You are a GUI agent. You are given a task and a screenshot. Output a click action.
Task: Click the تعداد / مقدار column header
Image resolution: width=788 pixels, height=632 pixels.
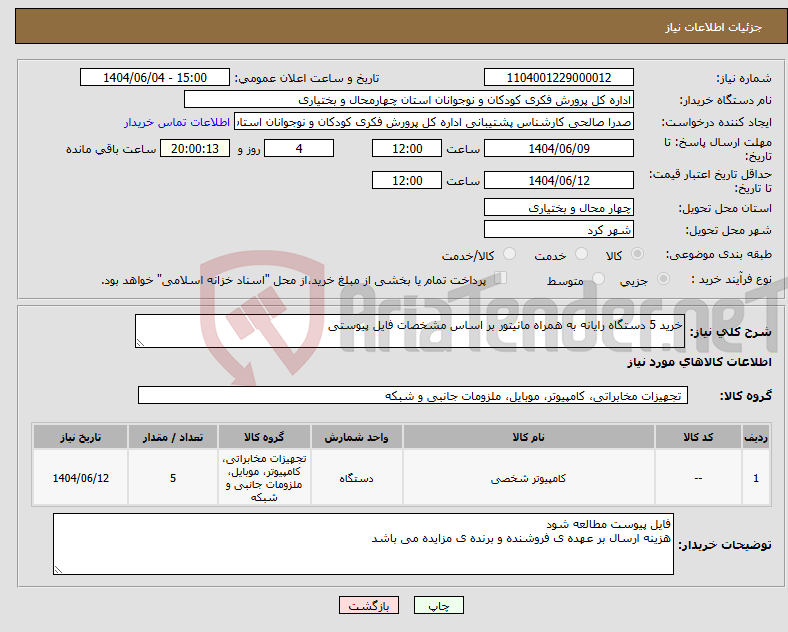coord(173,437)
